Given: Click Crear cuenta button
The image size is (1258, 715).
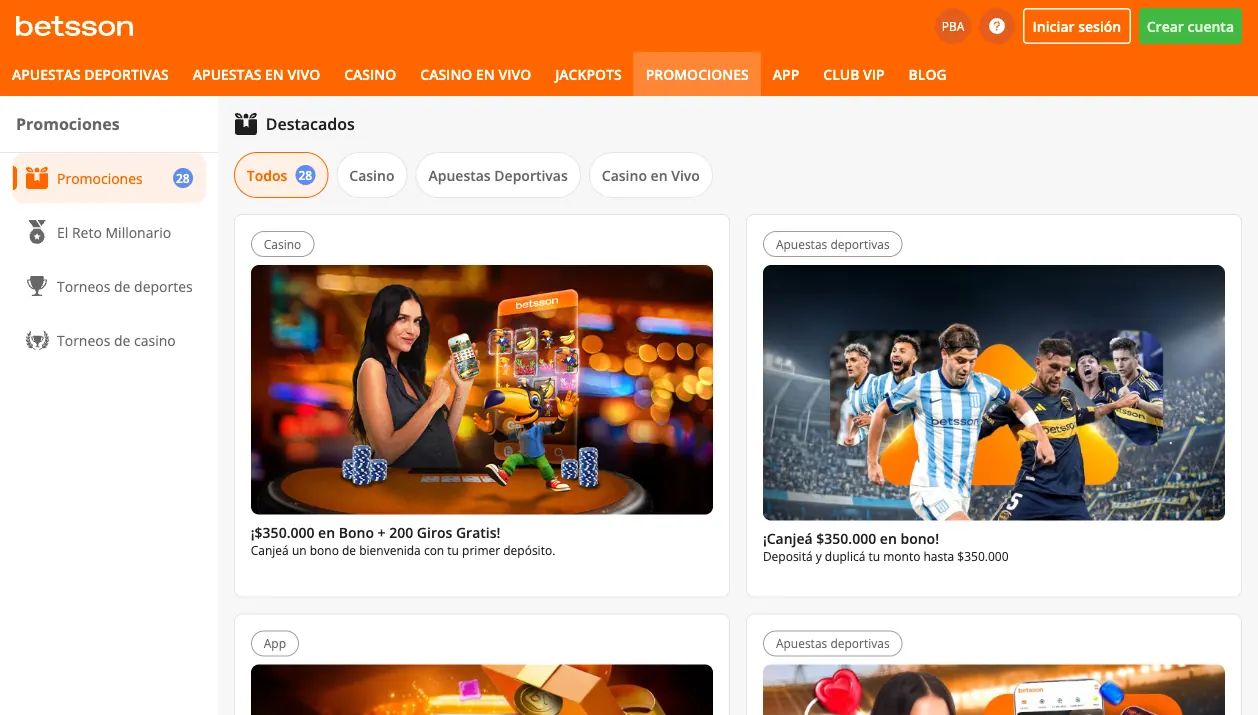Looking at the screenshot, I should (1190, 27).
